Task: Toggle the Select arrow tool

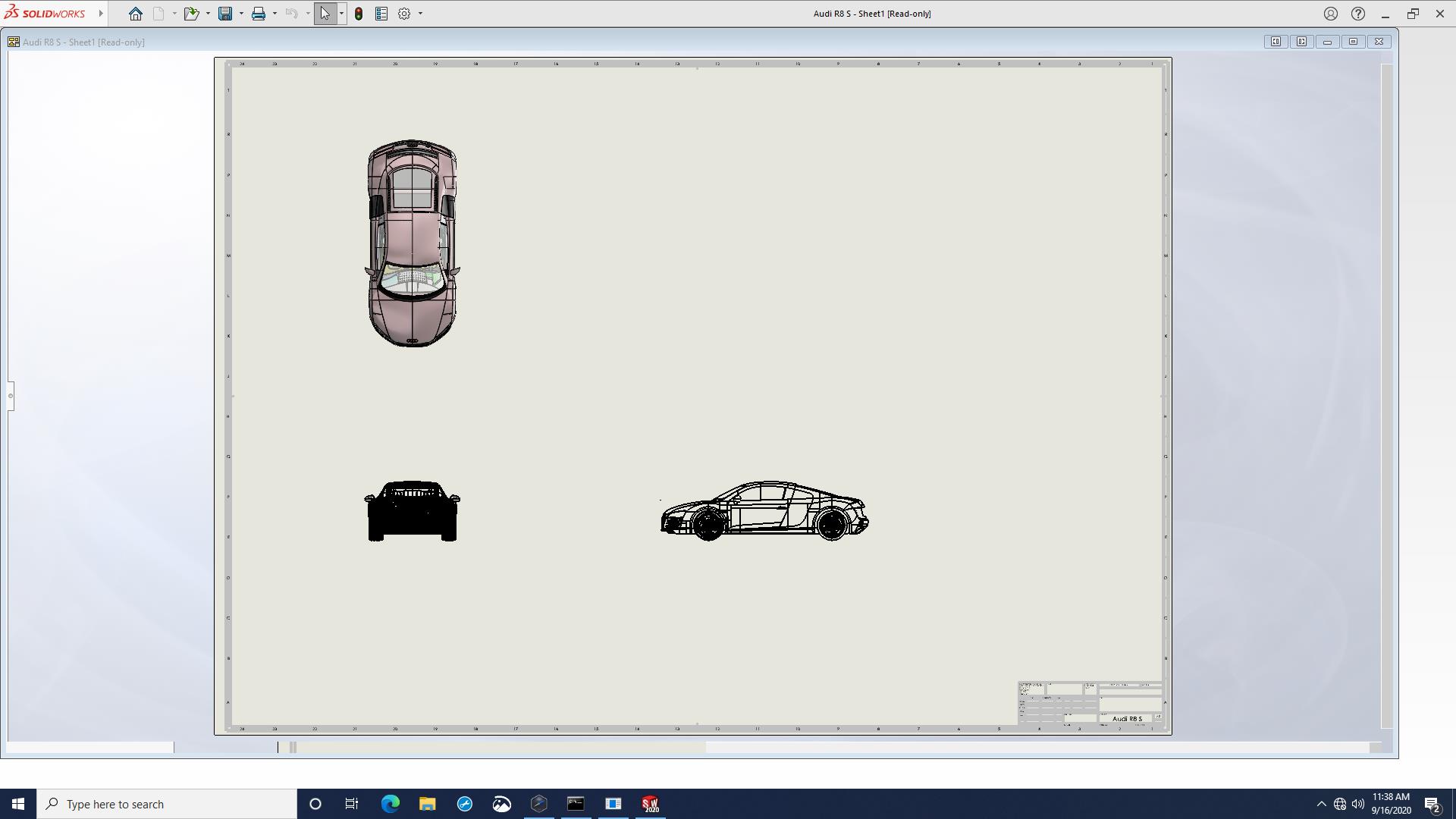Action: click(325, 14)
